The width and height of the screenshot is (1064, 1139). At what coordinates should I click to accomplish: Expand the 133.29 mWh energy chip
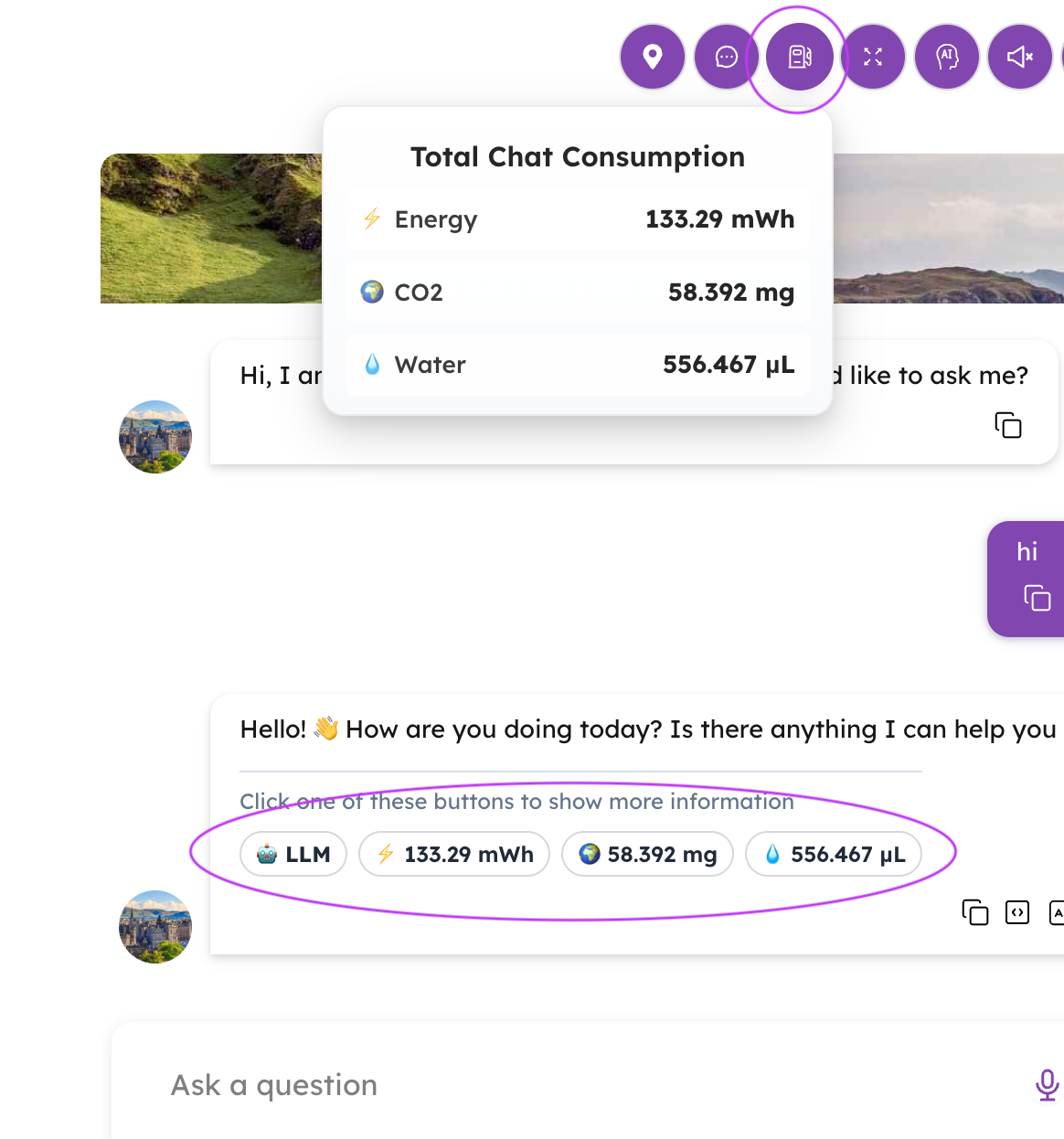click(x=454, y=855)
